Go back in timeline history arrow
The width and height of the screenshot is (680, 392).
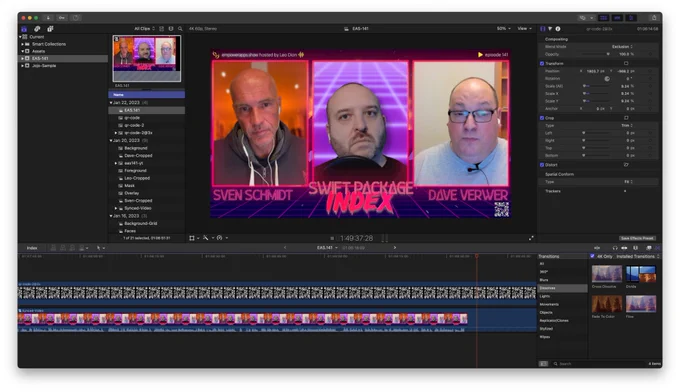click(x=285, y=248)
